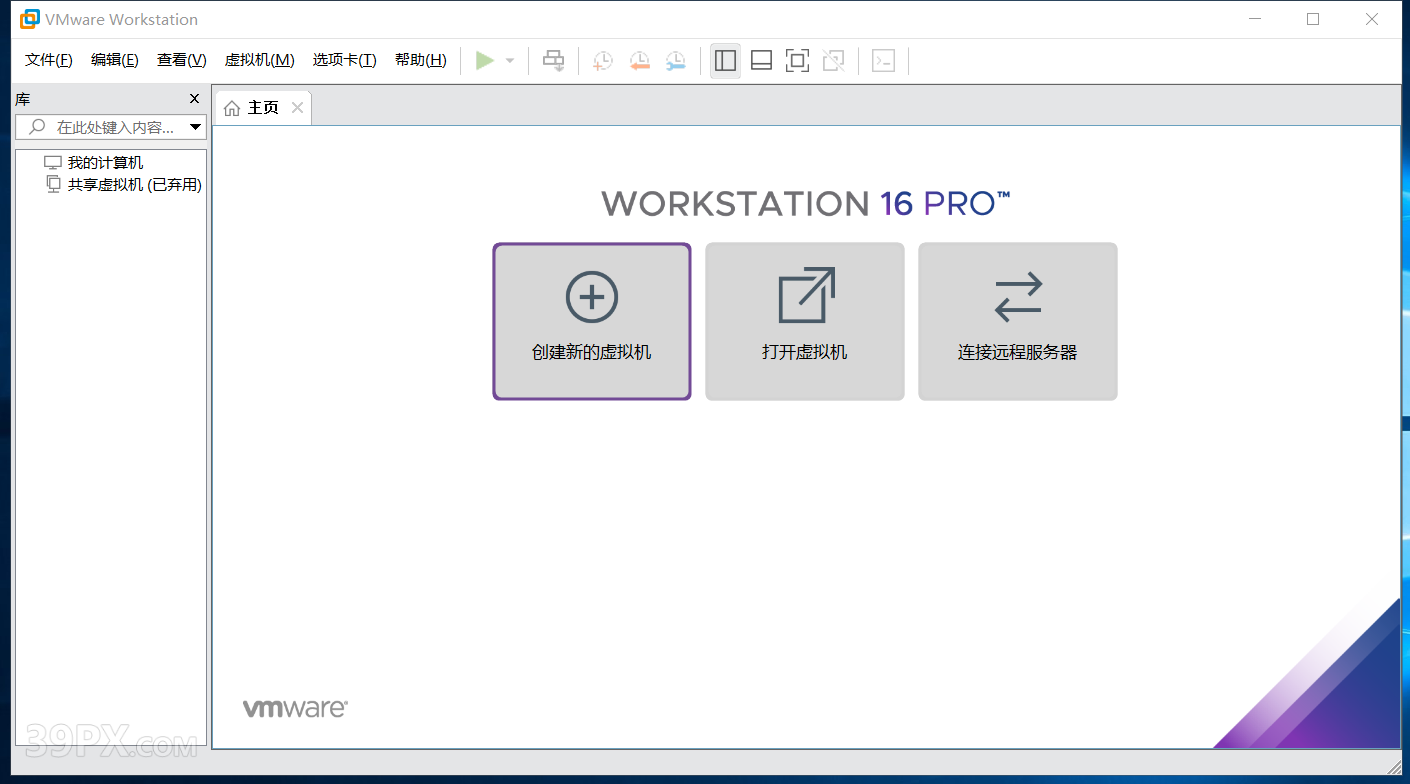Open the 文件(F) menu

49,60
